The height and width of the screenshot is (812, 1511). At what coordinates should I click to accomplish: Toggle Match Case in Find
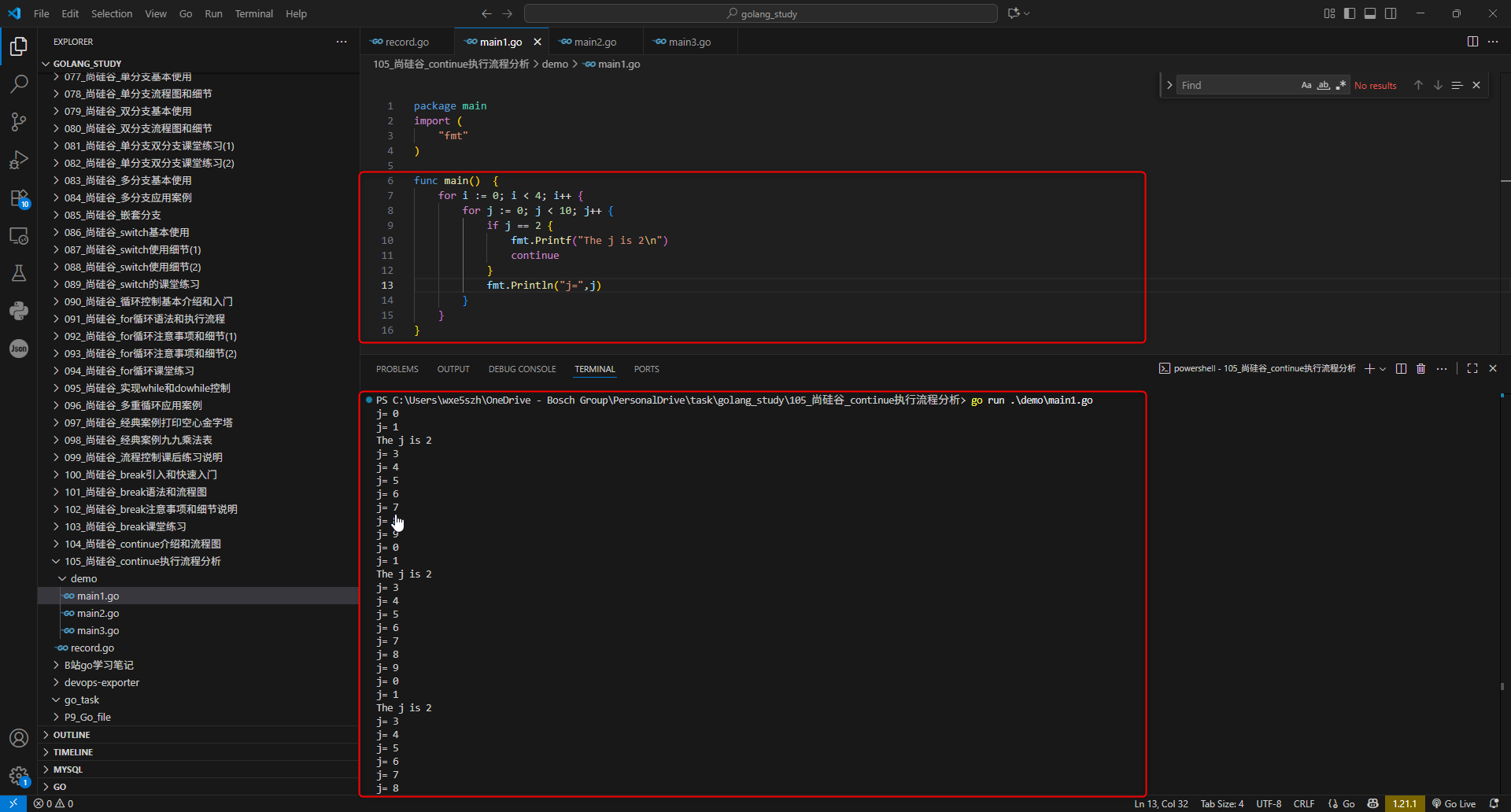point(1306,85)
